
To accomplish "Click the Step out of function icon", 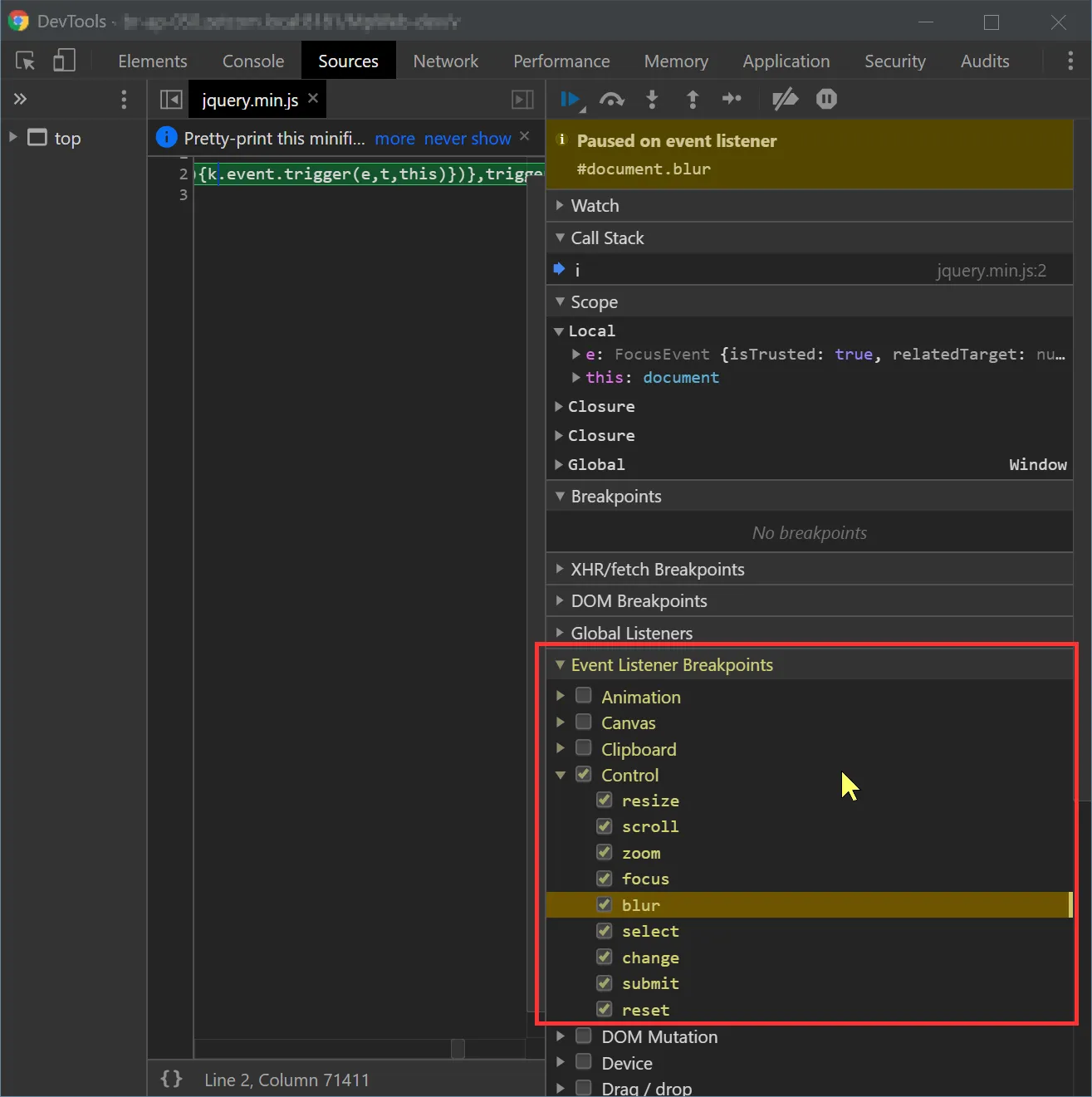I will [692, 100].
